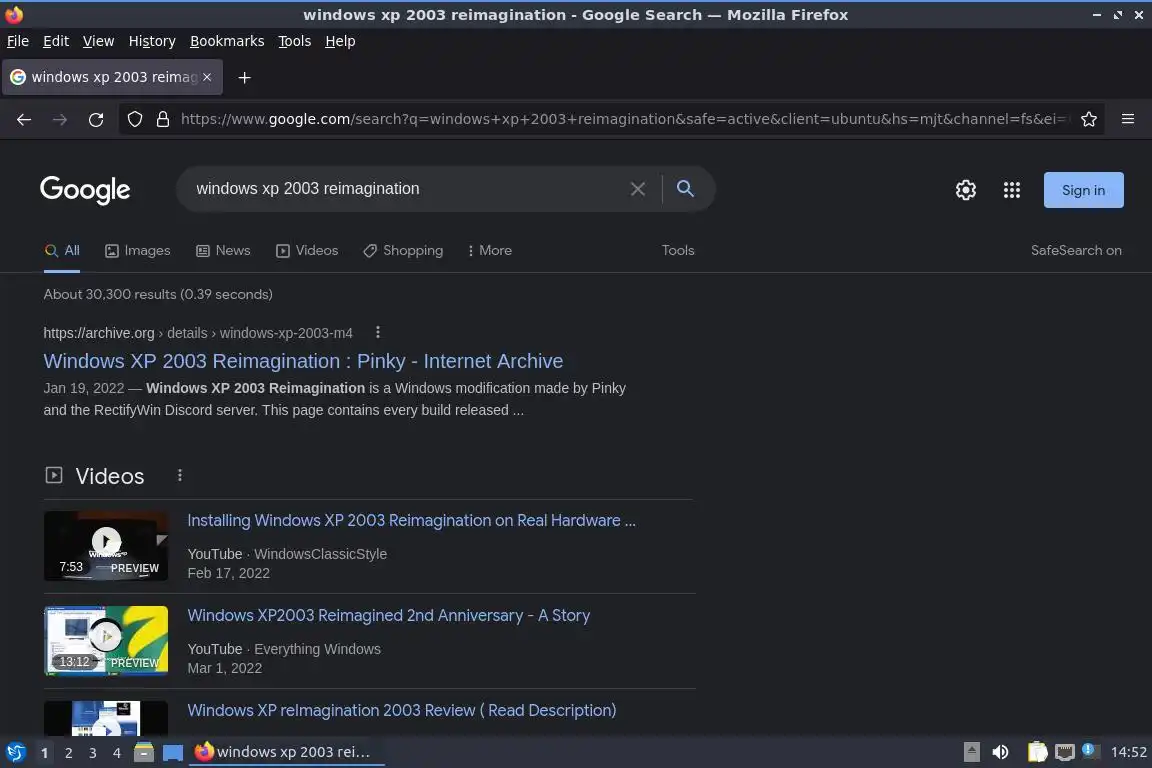Click the Google logo

[x=85, y=190]
